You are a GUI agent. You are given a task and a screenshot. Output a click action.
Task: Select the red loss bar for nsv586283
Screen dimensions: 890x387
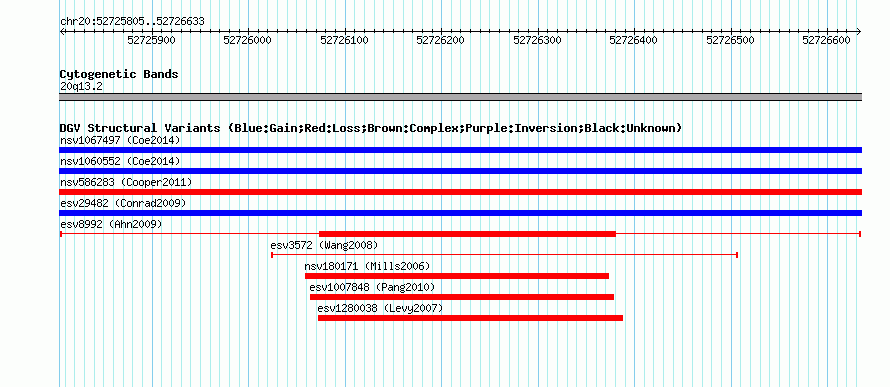460,192
